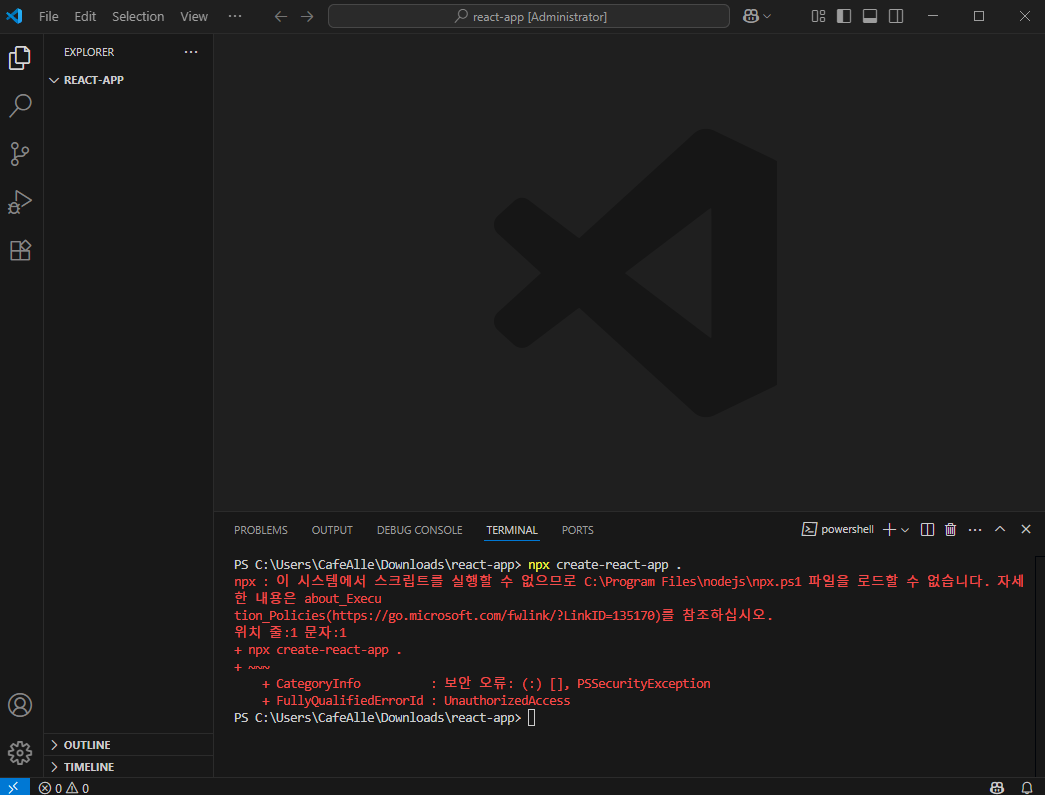Open the Selection menu

click(138, 17)
